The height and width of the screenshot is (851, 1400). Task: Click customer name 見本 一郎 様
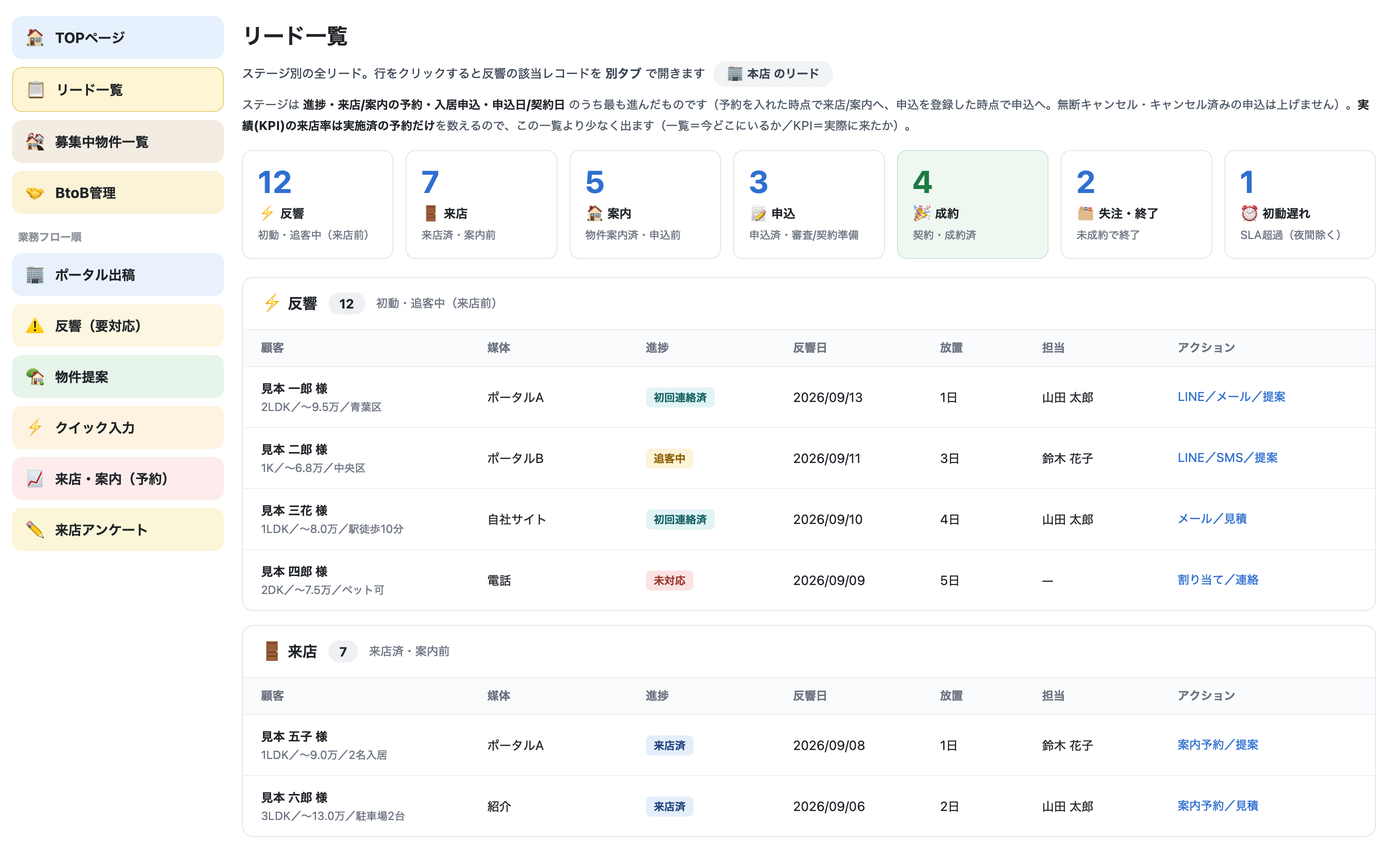(294, 389)
